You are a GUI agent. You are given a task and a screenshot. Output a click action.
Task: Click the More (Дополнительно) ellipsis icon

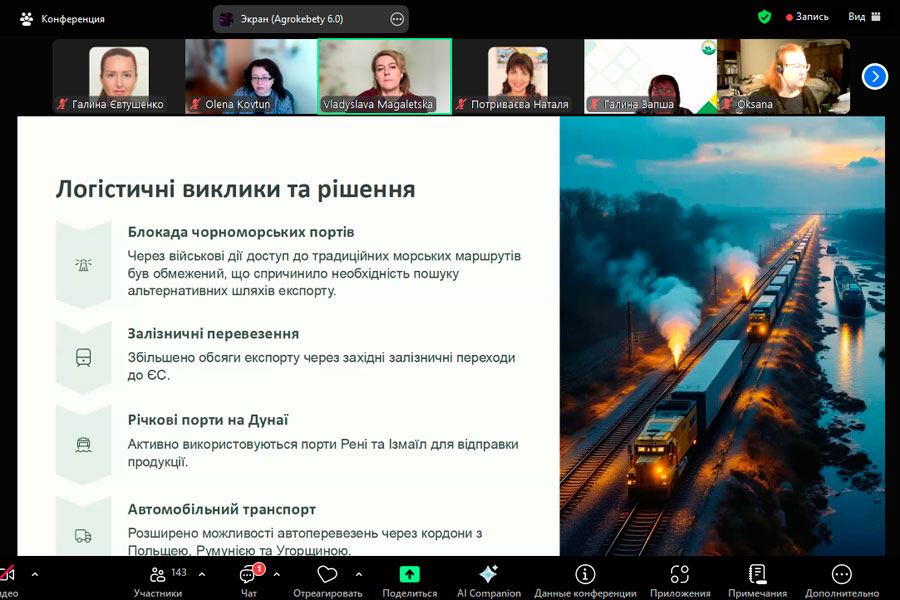coord(842,575)
